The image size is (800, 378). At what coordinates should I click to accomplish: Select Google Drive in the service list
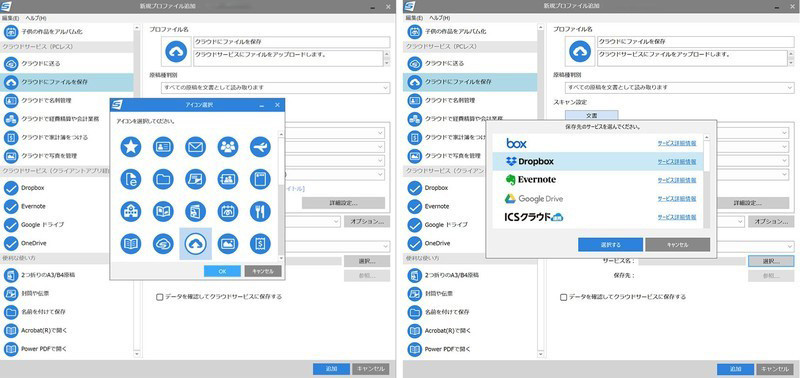597,198
